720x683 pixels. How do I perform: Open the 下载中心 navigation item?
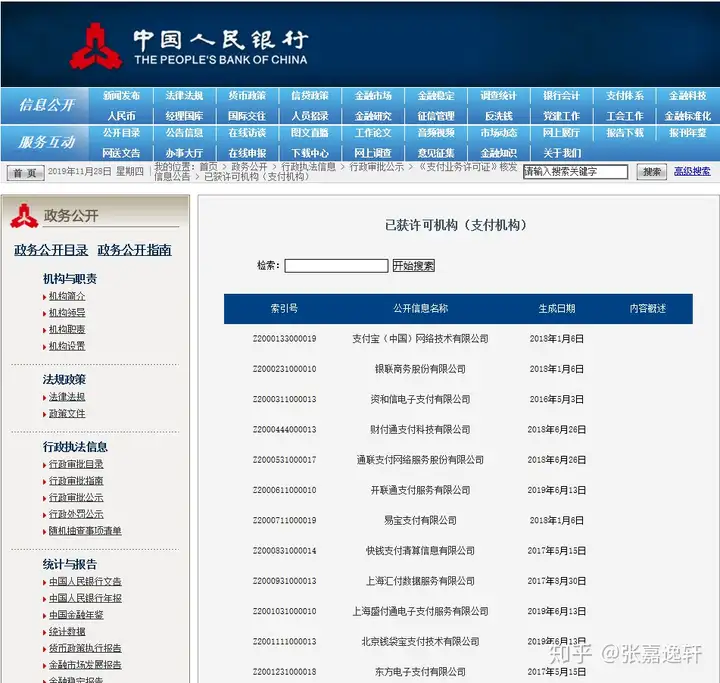(x=310, y=153)
